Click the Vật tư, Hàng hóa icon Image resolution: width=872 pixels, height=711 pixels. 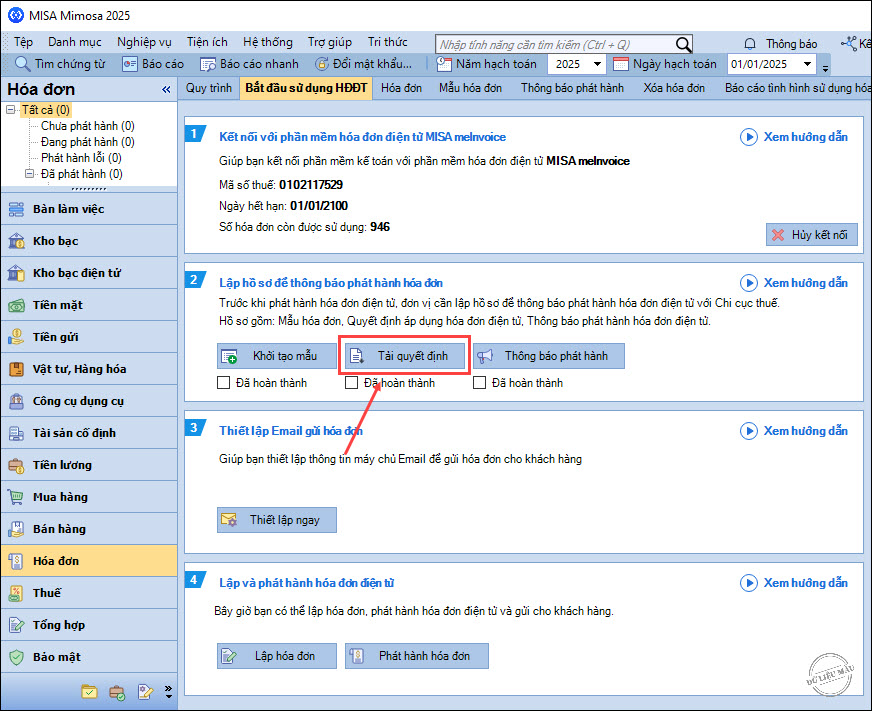pos(16,369)
